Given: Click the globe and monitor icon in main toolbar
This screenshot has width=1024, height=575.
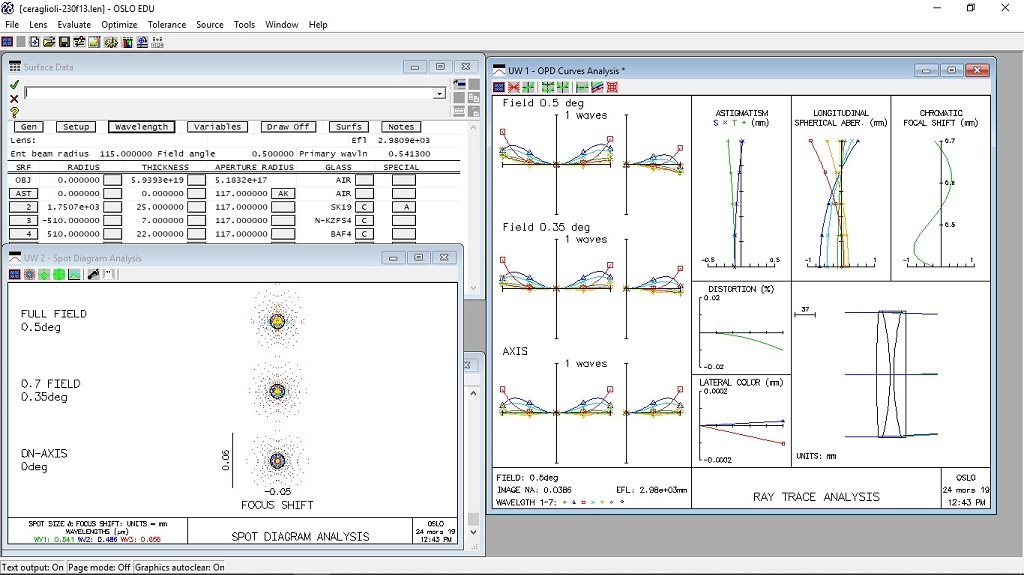Looking at the screenshot, I should click(142, 42).
